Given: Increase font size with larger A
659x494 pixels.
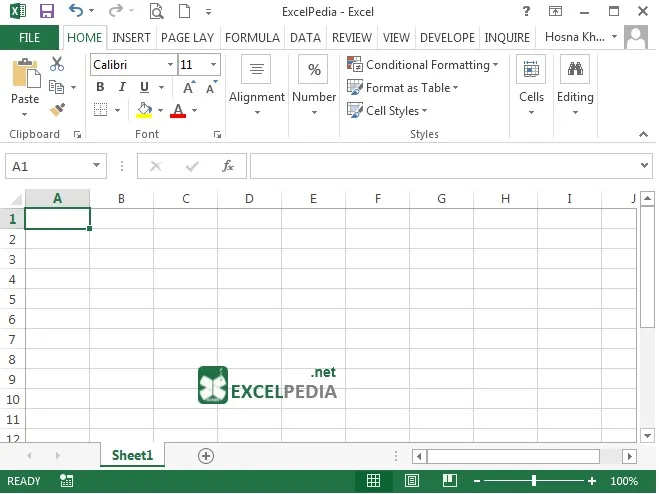Looking at the screenshot, I should click(189, 87).
